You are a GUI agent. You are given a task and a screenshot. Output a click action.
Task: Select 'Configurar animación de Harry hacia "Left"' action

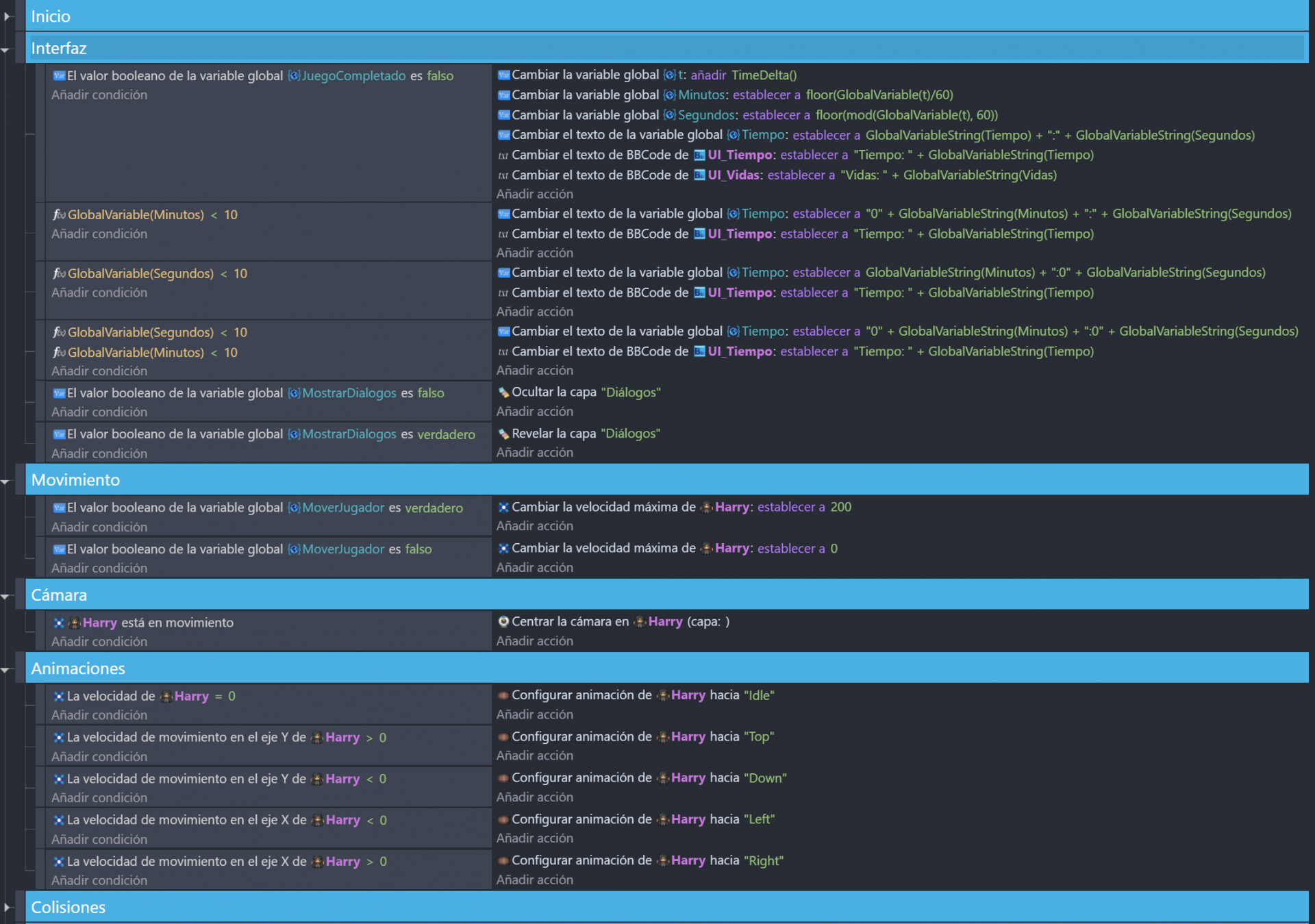click(x=636, y=819)
